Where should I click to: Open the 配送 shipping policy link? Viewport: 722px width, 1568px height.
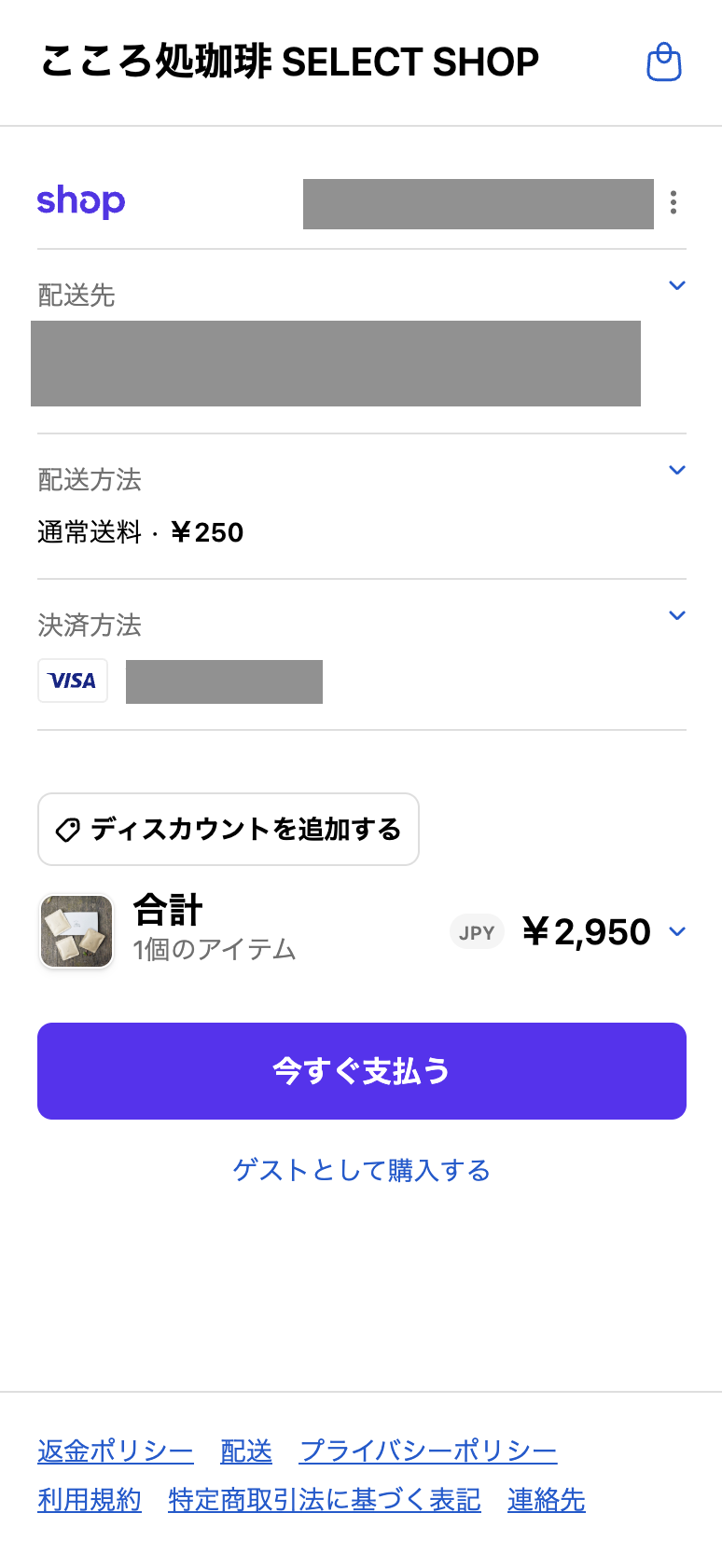(246, 1451)
